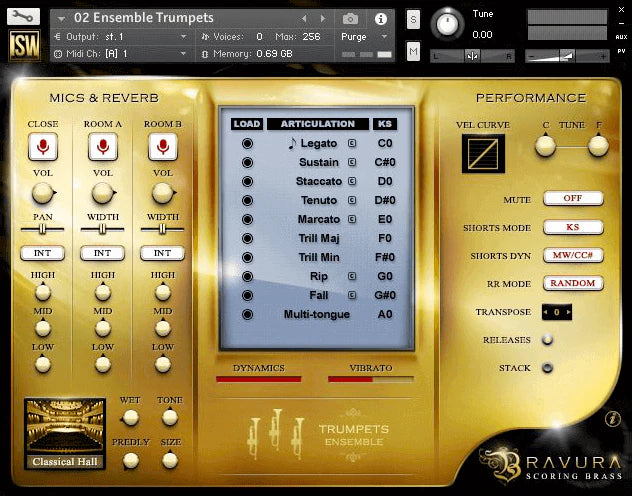Click the Close mic INT button
Image resolution: width=632 pixels, height=496 pixels.
point(42,253)
